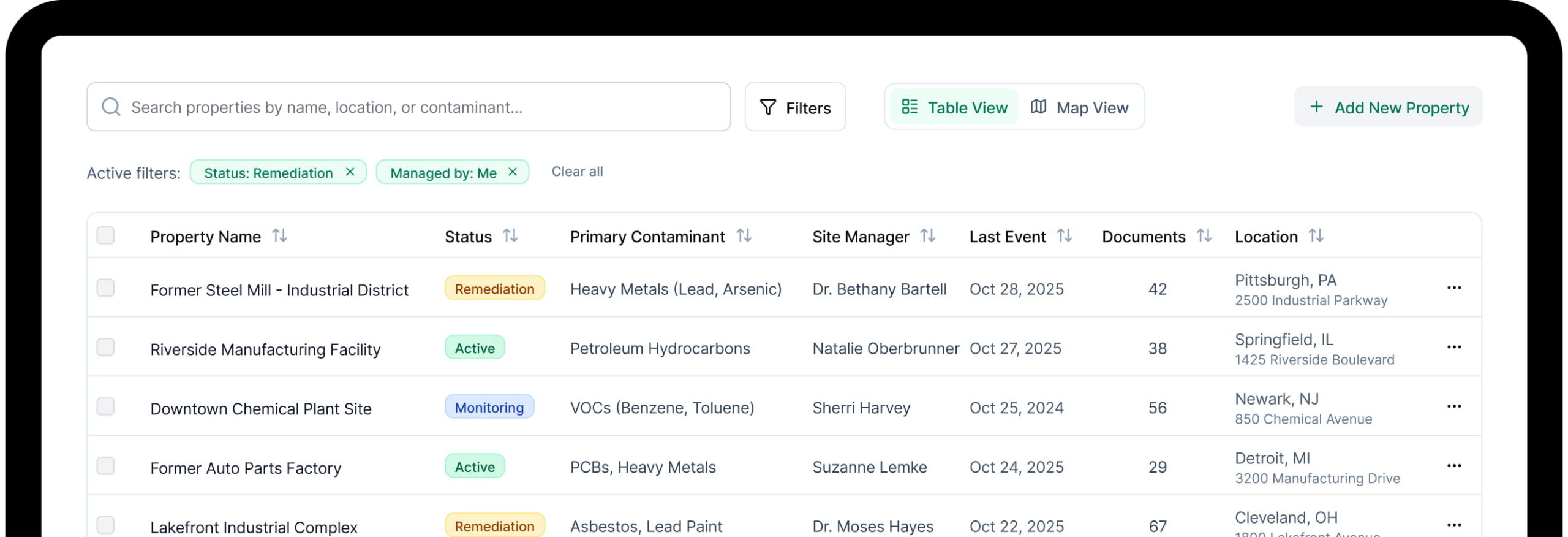
Task: Check the Downtown Chemical Plant Site row
Action: 105,407
